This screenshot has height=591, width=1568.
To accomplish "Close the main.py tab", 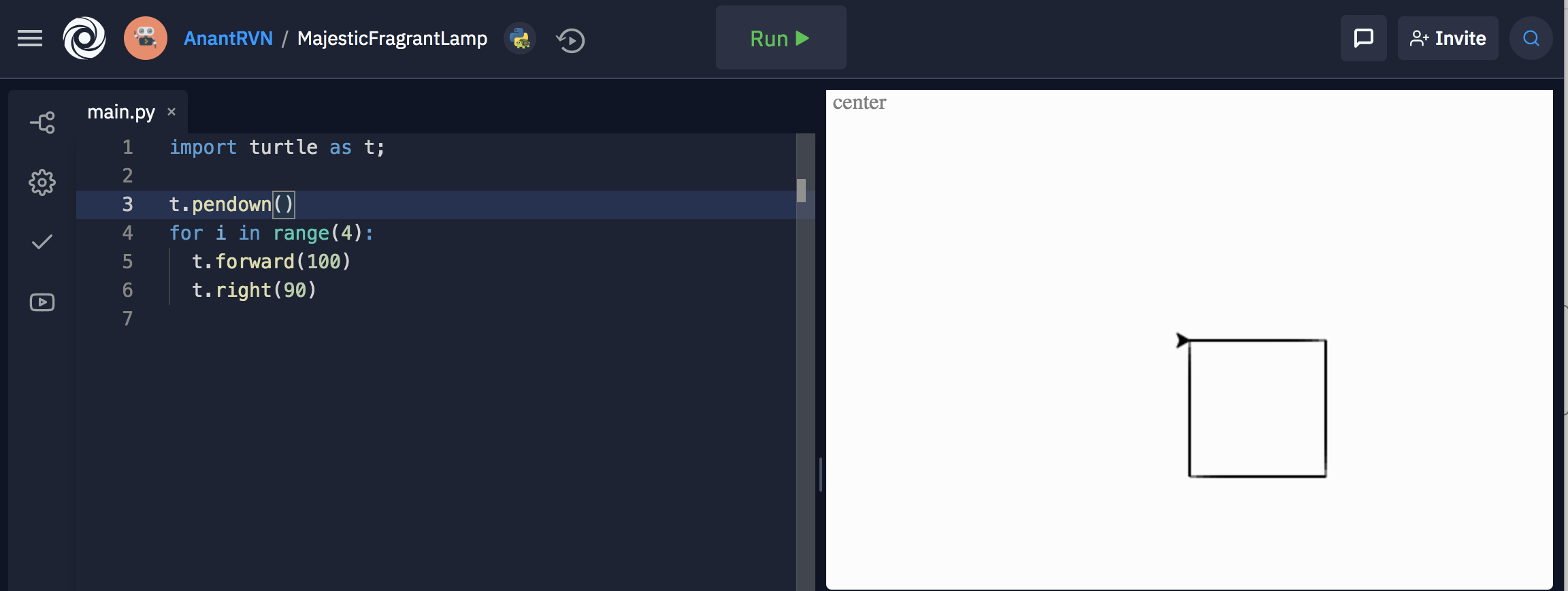I will pyautogui.click(x=171, y=112).
